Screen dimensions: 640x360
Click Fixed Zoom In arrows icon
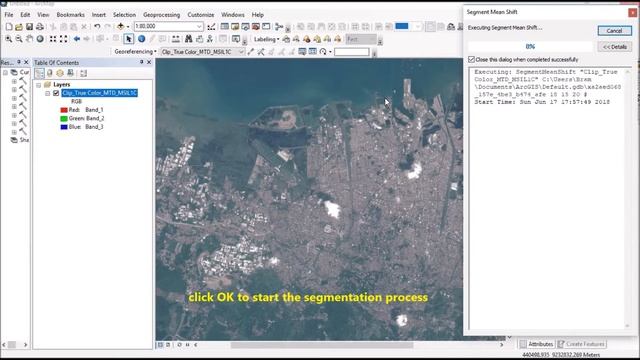point(53,39)
